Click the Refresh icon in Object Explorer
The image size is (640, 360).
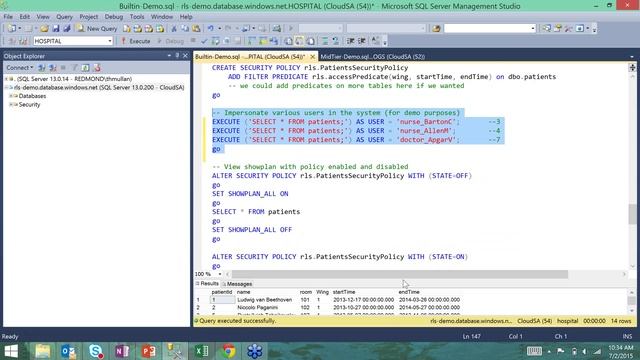pyautogui.click(x=85, y=67)
